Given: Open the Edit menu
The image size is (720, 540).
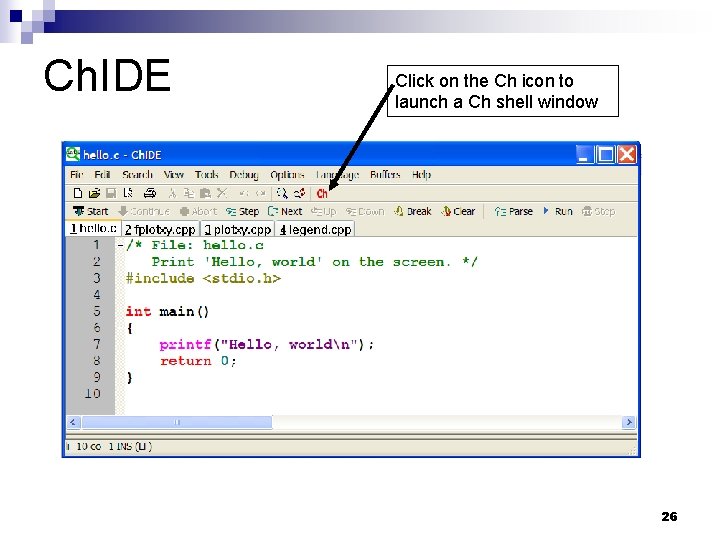Looking at the screenshot, I should [102, 174].
